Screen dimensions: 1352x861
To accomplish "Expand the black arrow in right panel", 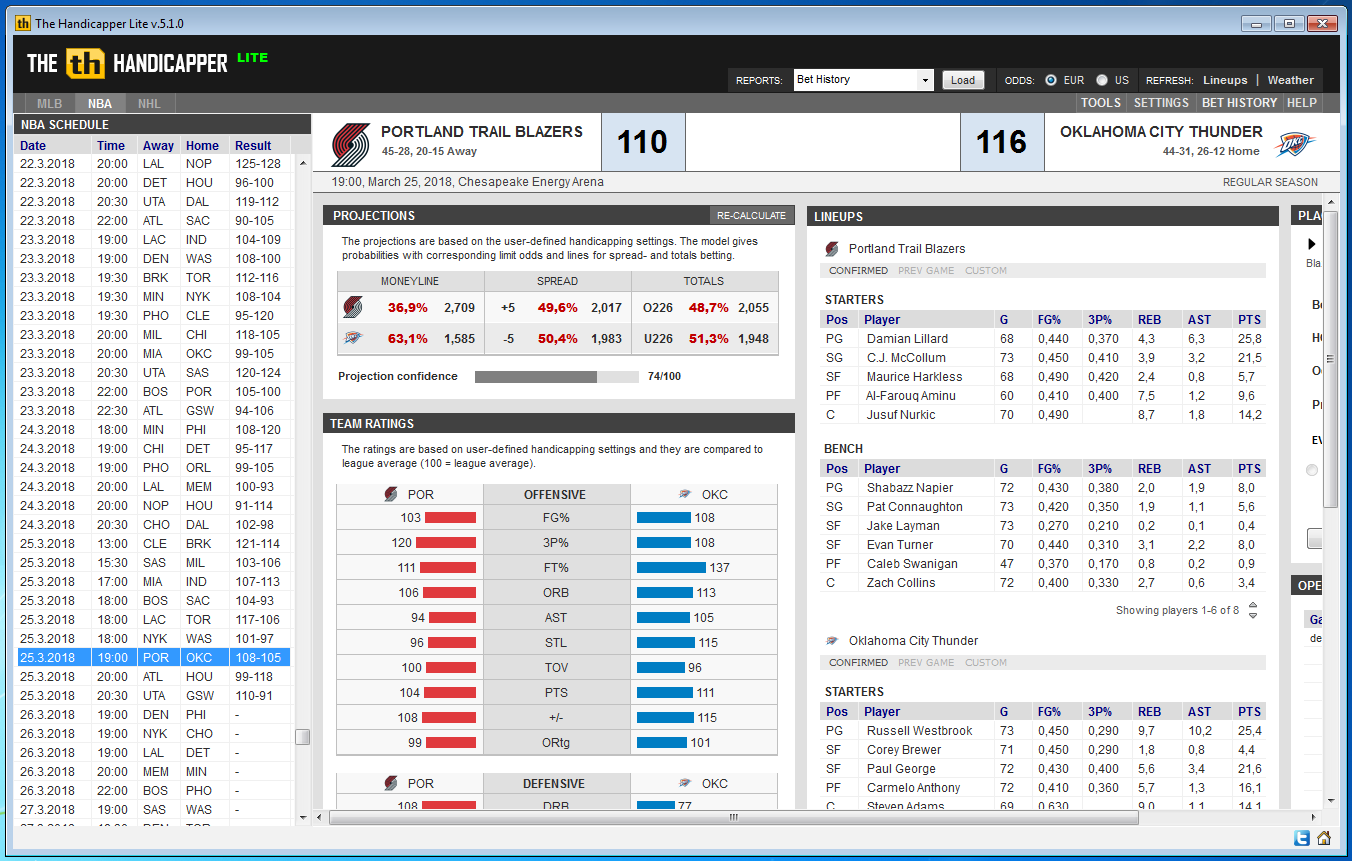I will [1312, 244].
